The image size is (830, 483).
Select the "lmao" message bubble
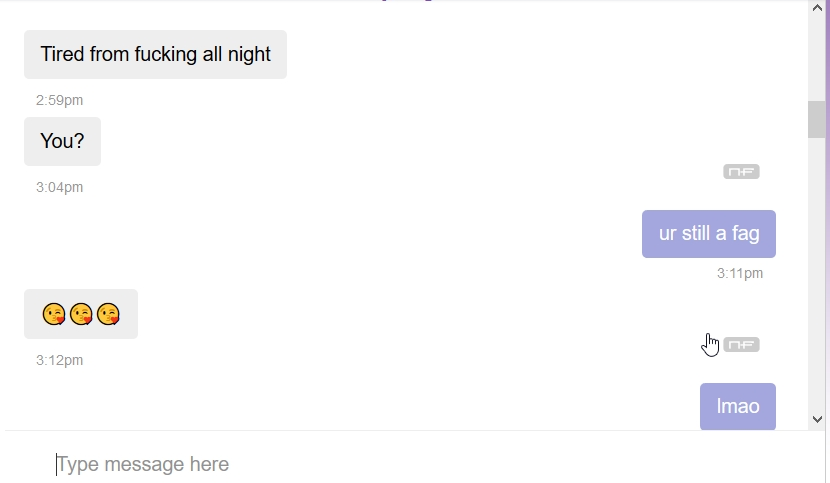point(738,406)
